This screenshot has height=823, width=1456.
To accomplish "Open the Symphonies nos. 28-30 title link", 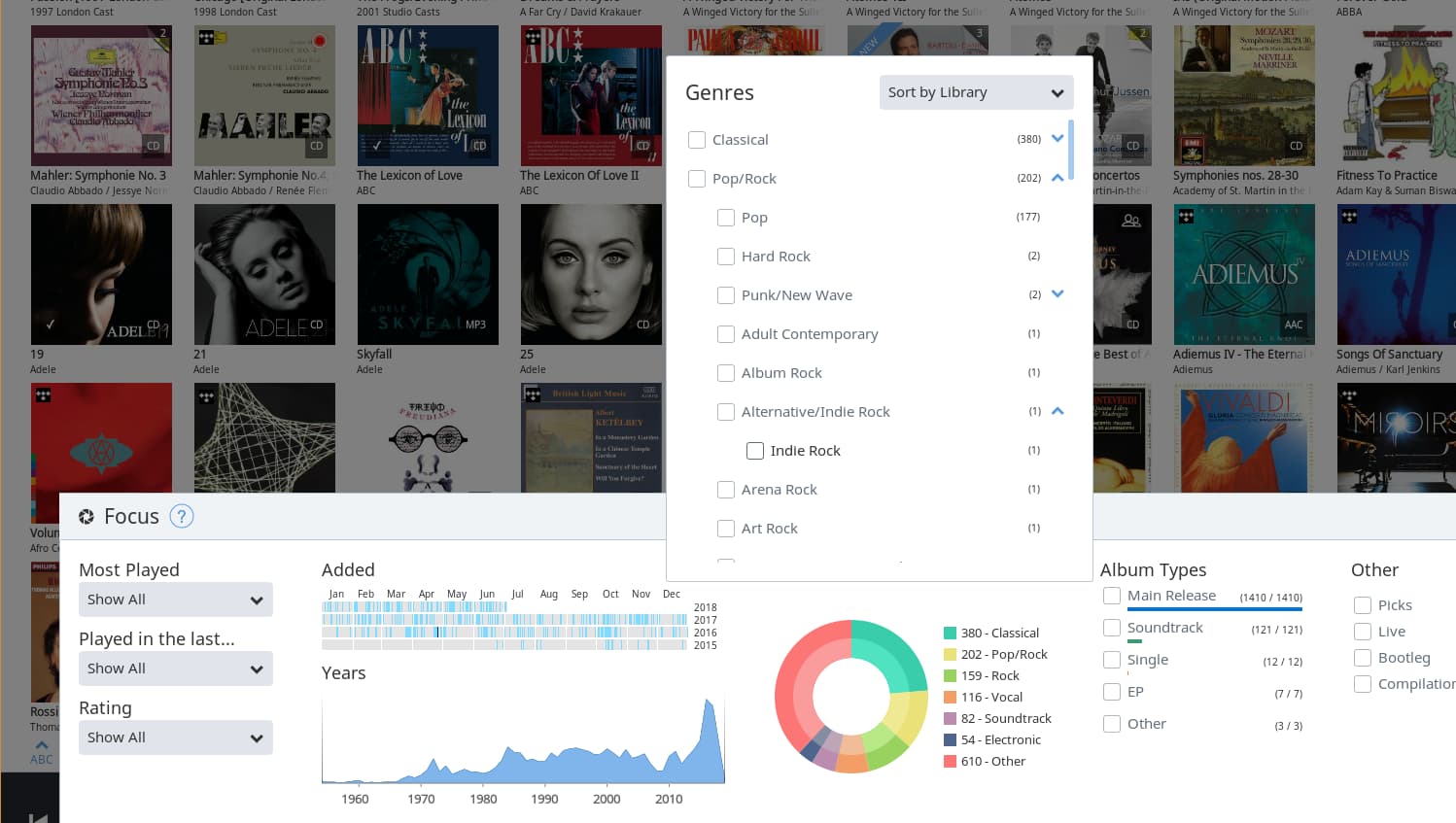I will 1235,176.
